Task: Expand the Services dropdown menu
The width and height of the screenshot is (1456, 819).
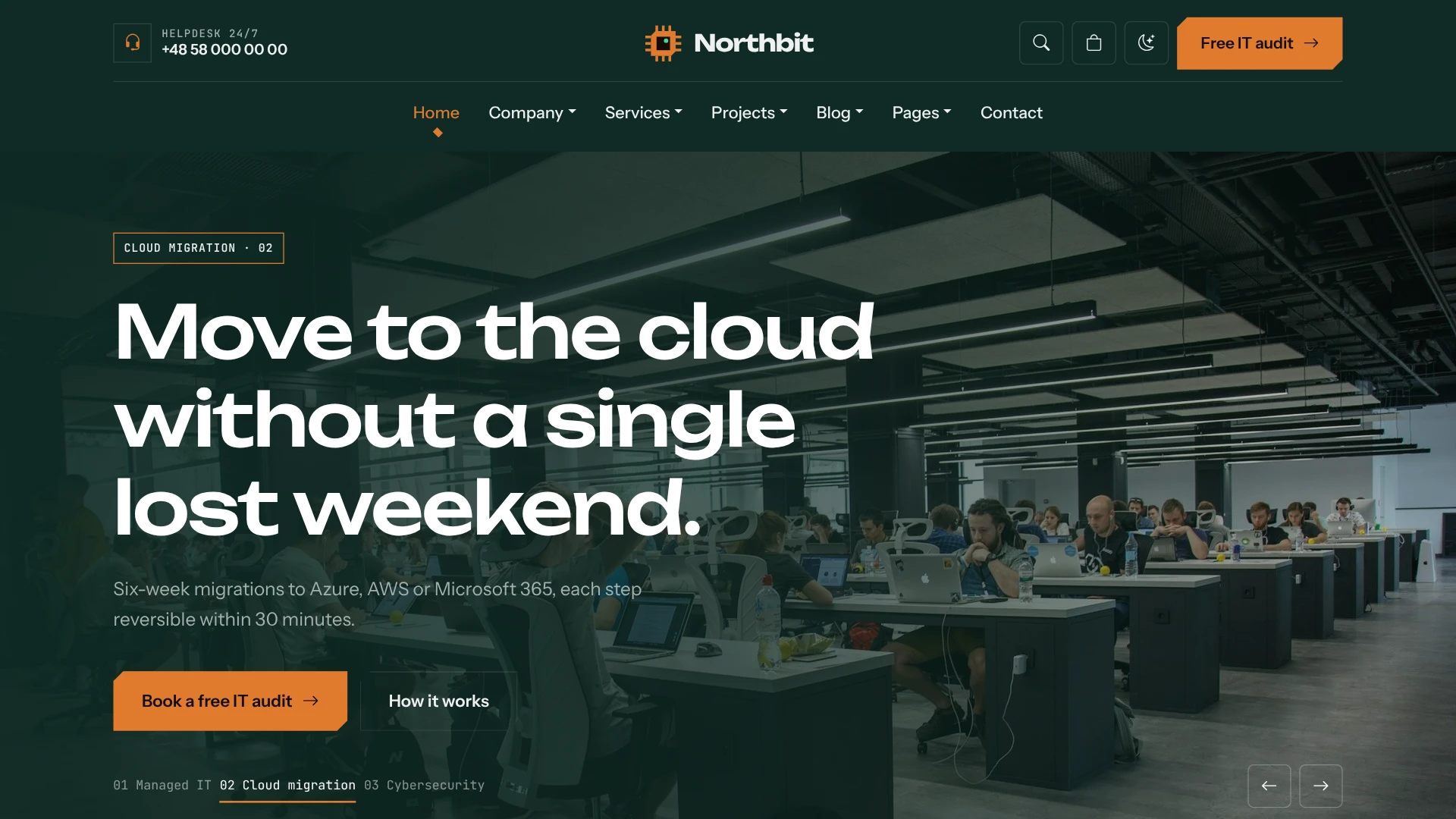Action: (x=644, y=113)
